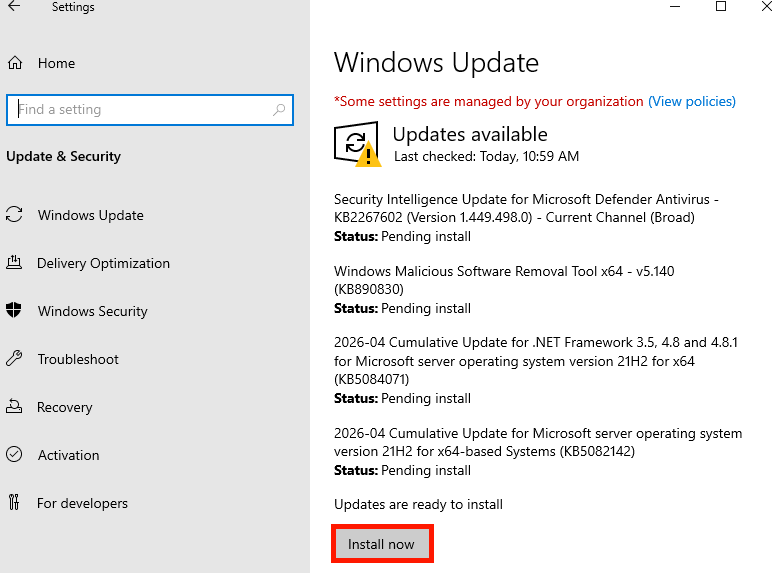Maximize the Settings window
Image resolution: width=781 pixels, height=573 pixels.
721,6
